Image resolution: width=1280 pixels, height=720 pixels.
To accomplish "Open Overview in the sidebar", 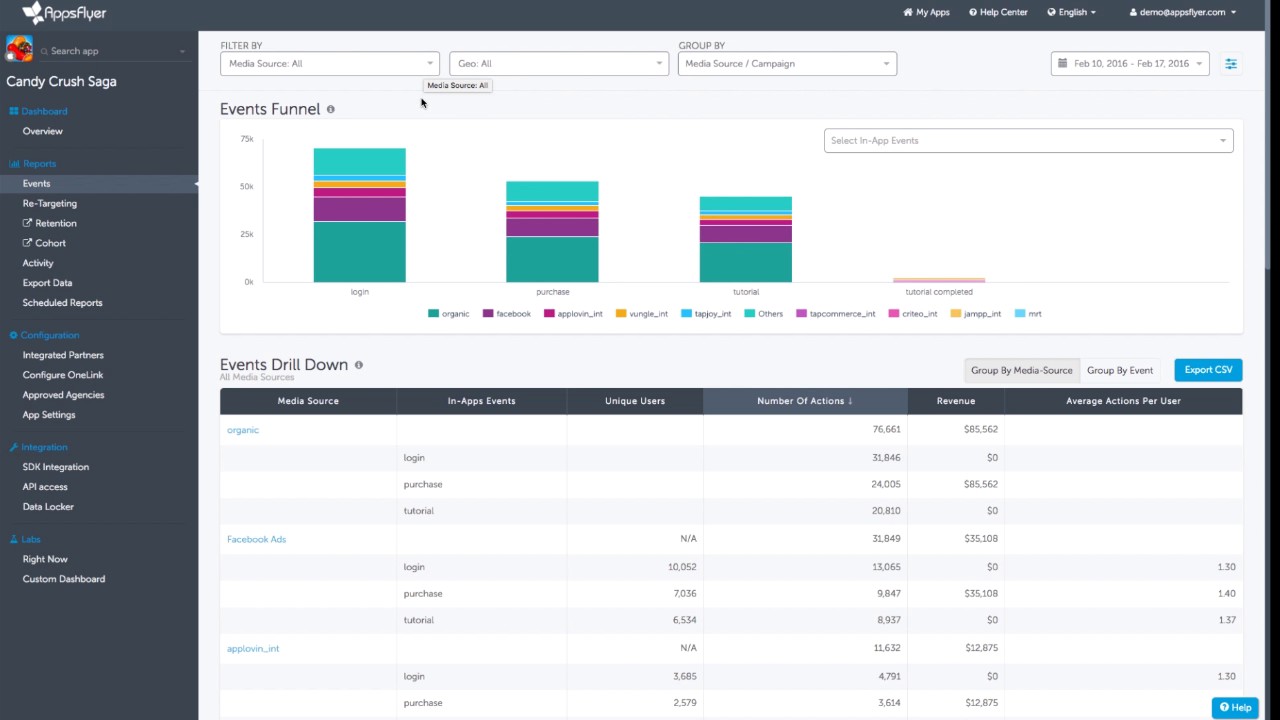I will click(x=43, y=131).
